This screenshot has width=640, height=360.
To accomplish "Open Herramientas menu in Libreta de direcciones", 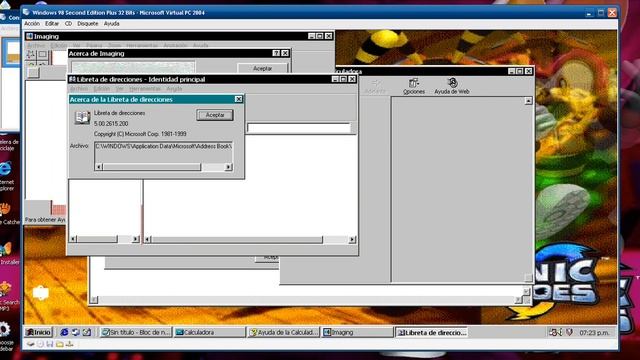I will click(x=145, y=89).
